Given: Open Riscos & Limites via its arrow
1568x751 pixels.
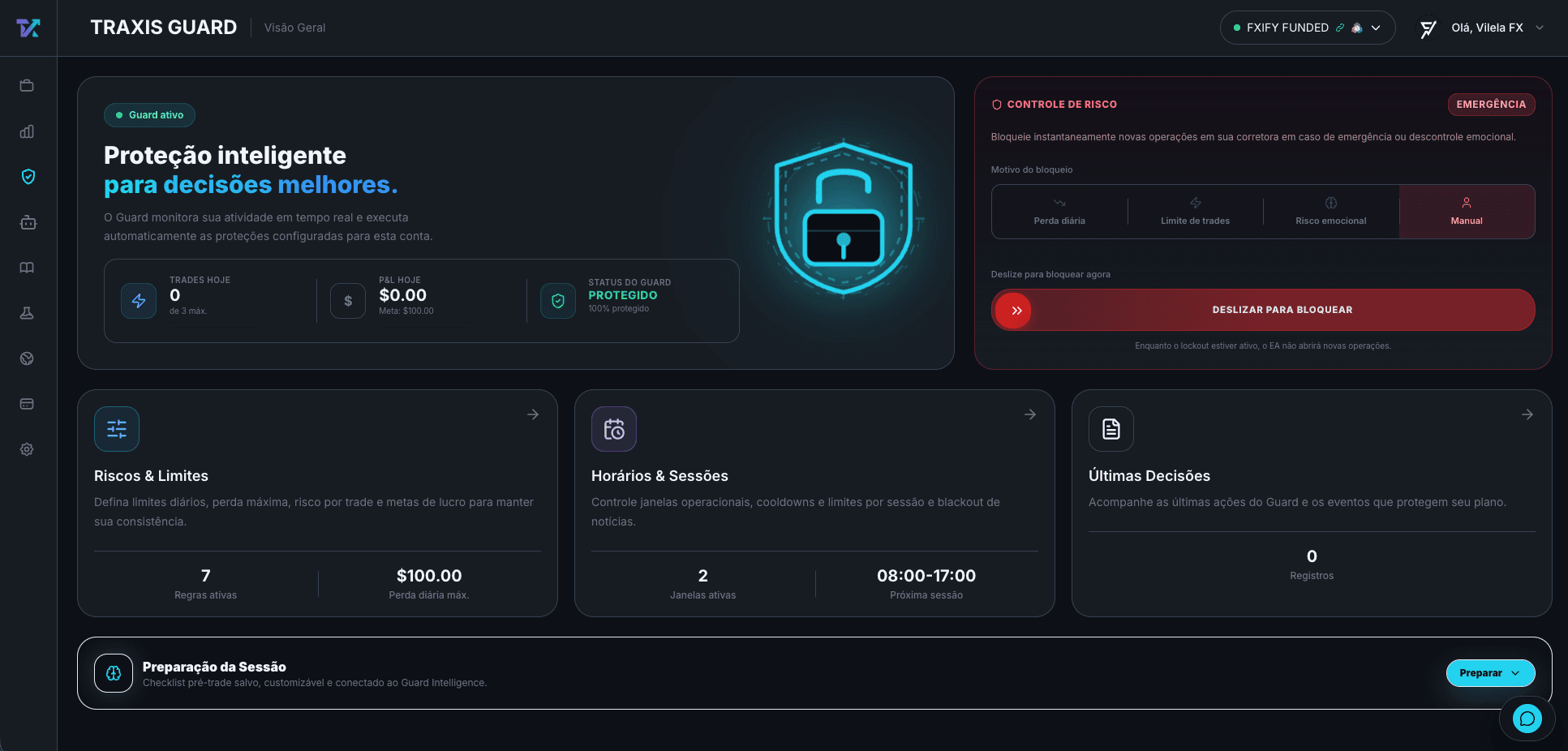Looking at the screenshot, I should coord(533,414).
